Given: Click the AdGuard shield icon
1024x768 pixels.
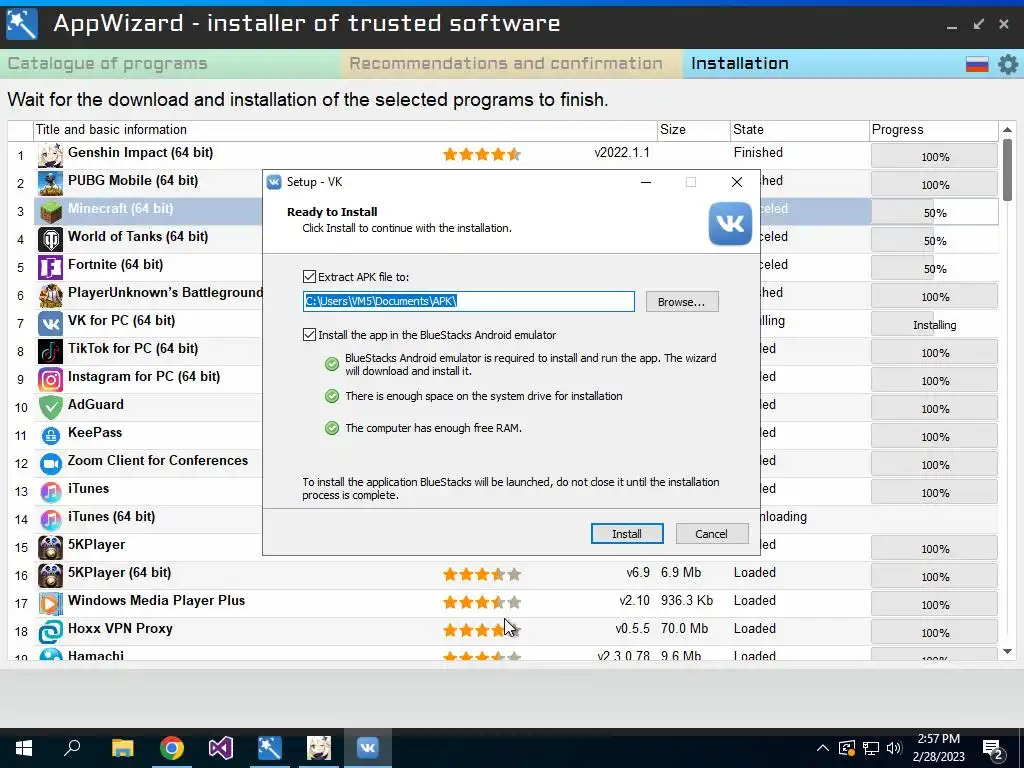Looking at the screenshot, I should pos(50,408).
